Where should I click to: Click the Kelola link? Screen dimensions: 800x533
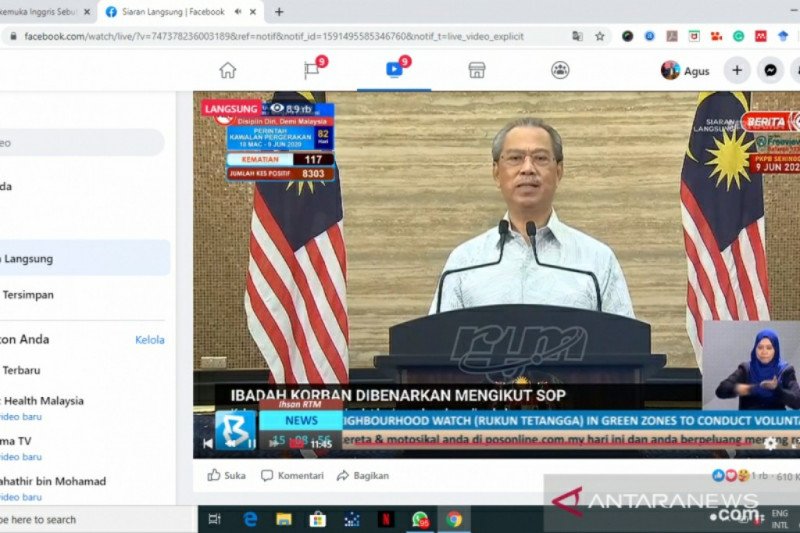pos(149,340)
